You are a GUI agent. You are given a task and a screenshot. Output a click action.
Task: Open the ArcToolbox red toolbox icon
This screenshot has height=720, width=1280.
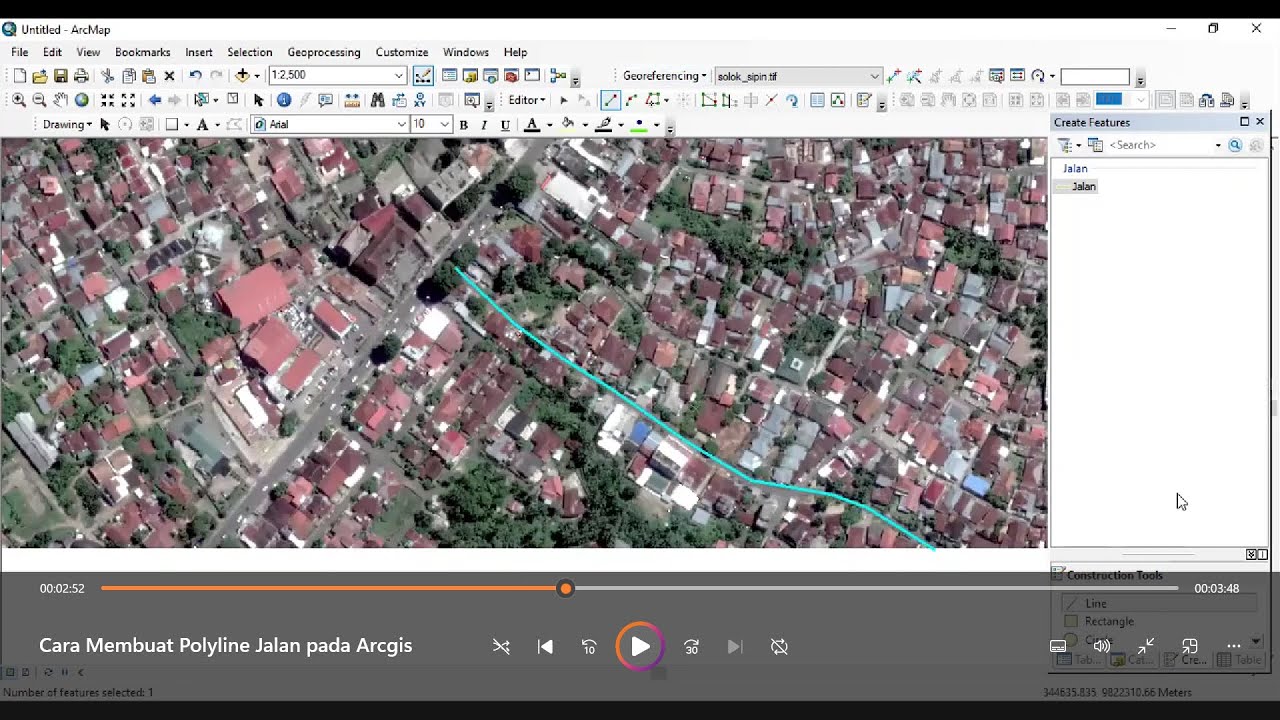point(511,76)
